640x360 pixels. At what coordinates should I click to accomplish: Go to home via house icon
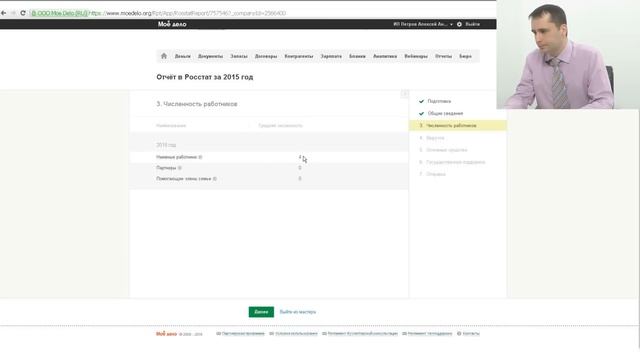click(x=164, y=56)
